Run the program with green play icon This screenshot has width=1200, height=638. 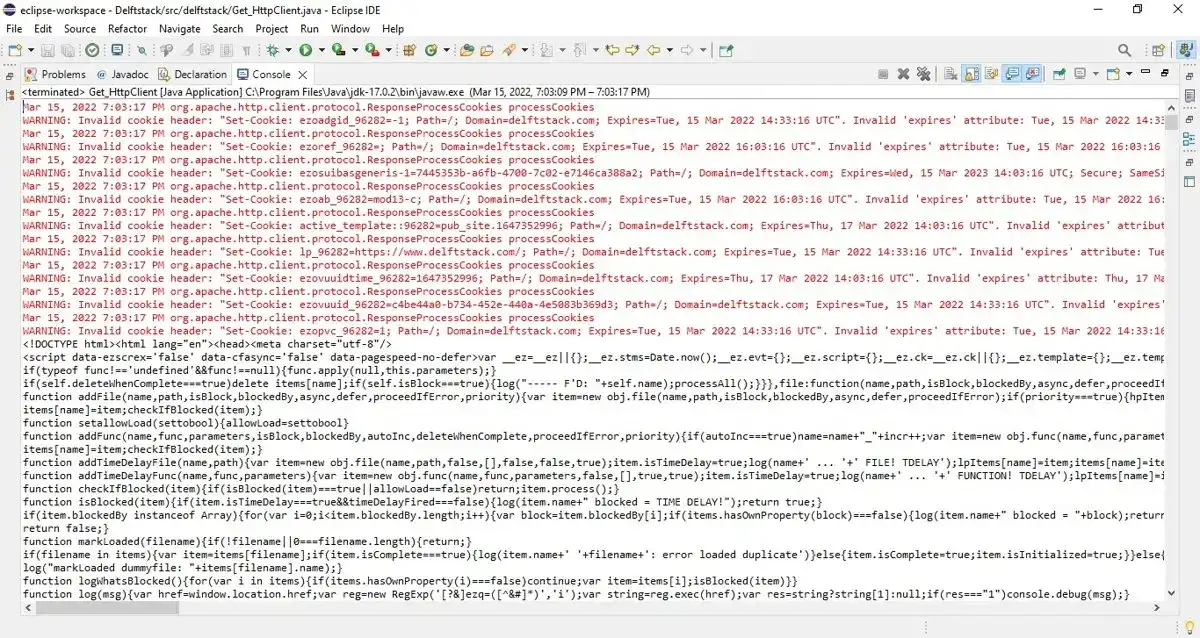305,50
